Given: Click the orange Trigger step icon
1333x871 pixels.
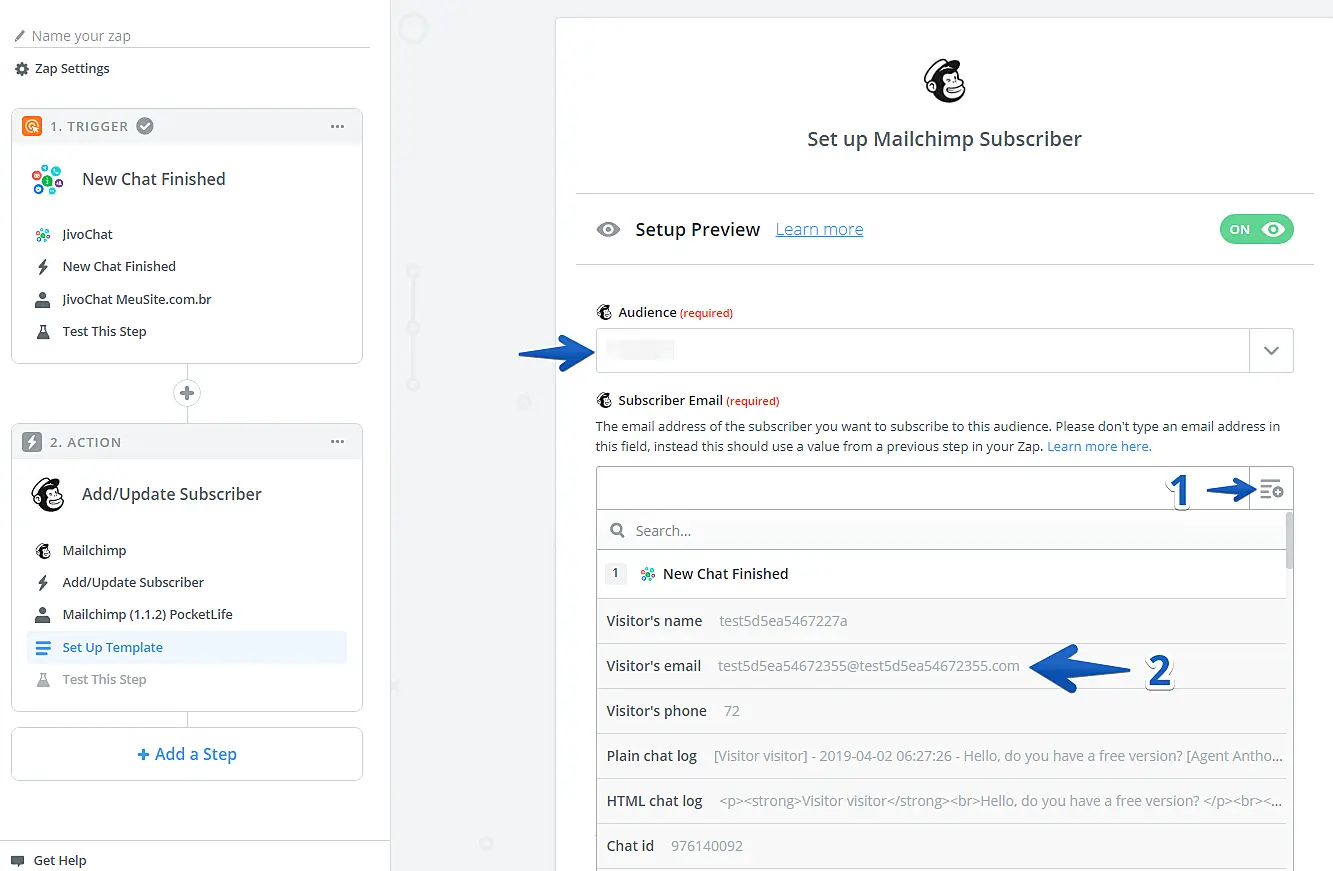Looking at the screenshot, I should (32, 126).
